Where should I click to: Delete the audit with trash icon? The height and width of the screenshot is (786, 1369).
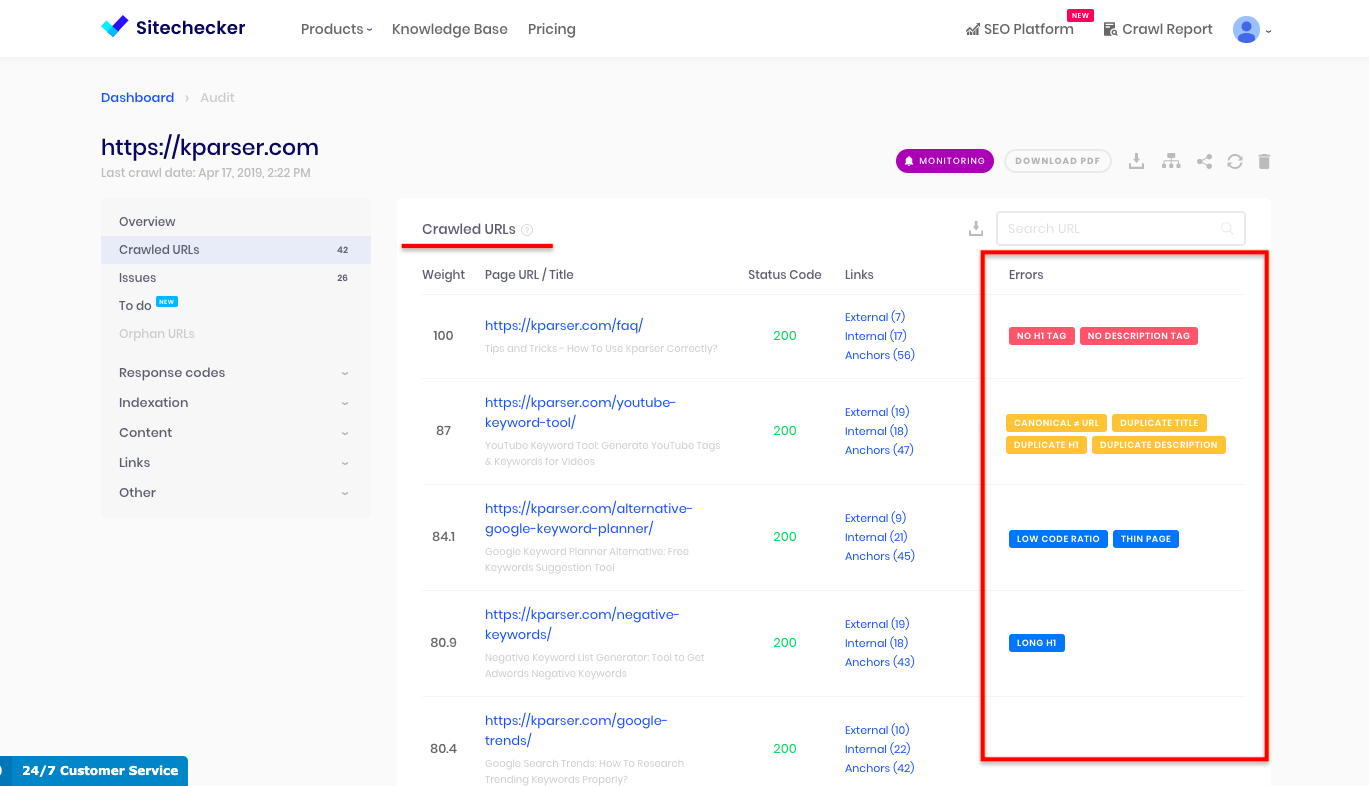[x=1264, y=161]
